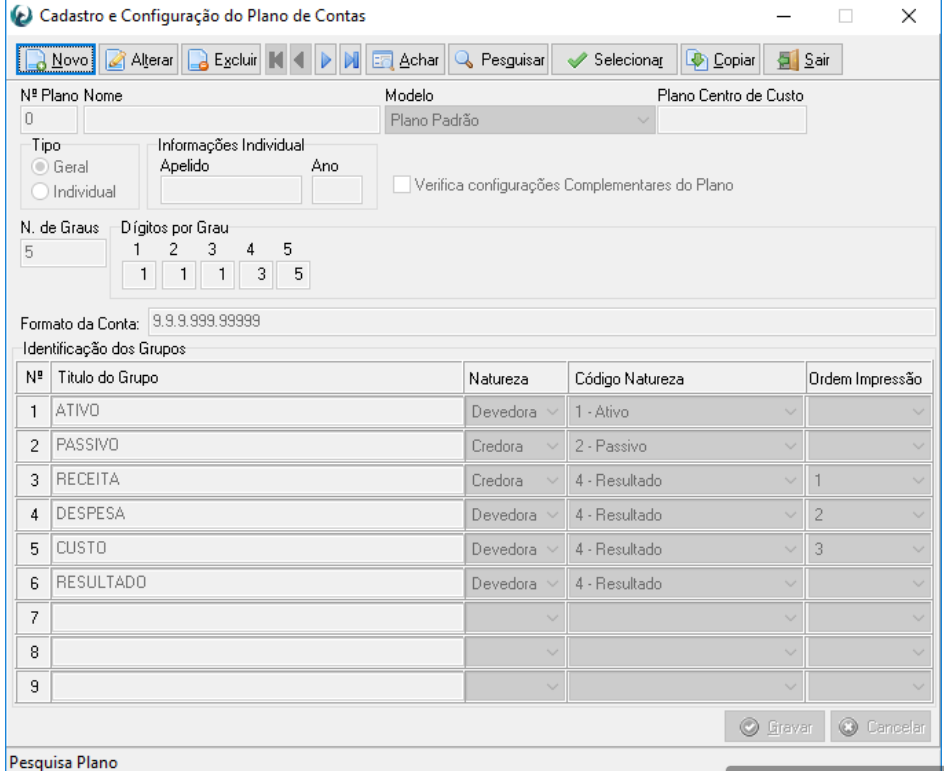Go to first record arrow
Viewport: 944px width, 771px height.
tap(276, 60)
